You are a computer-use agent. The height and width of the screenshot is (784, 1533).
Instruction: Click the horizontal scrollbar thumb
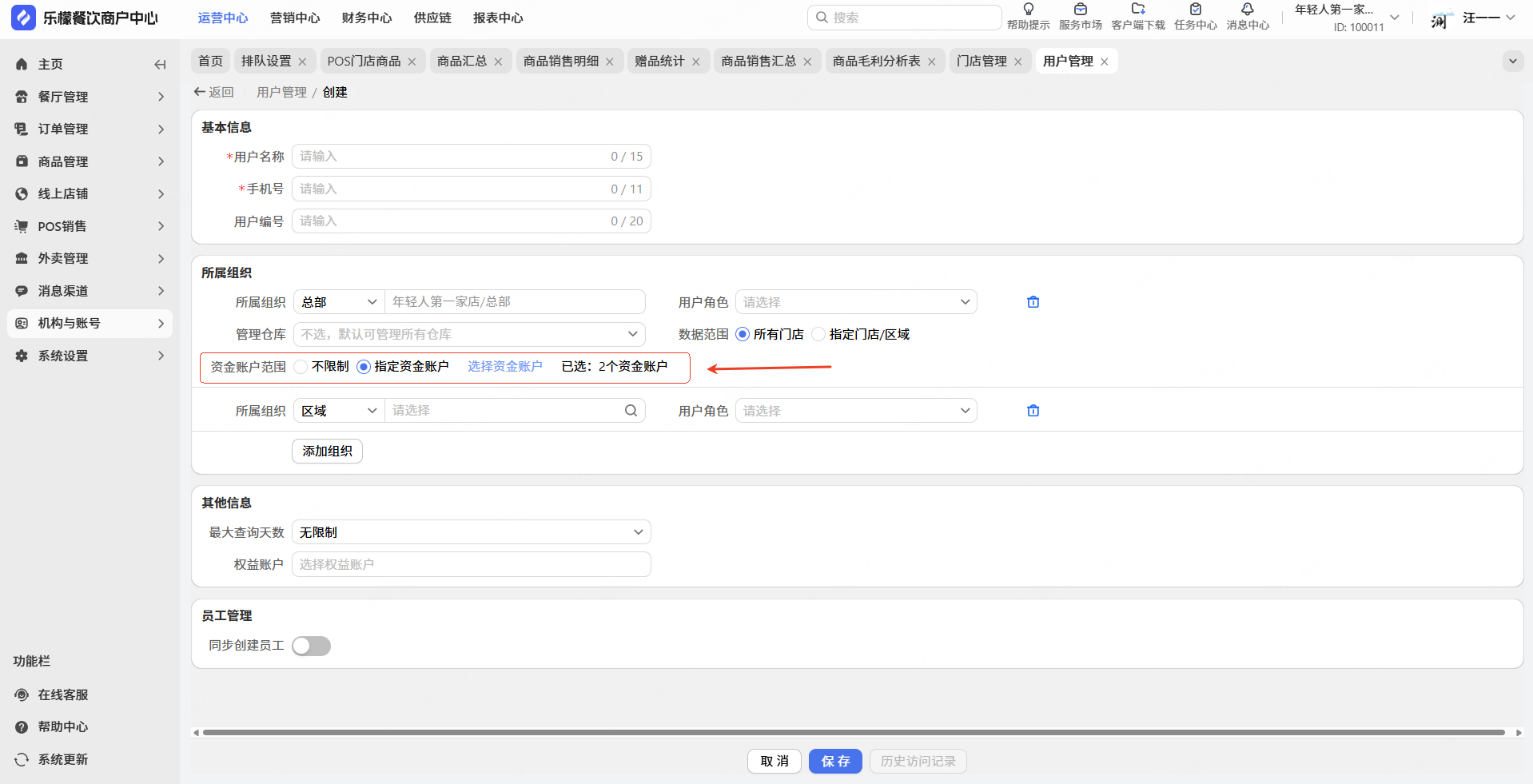854,732
